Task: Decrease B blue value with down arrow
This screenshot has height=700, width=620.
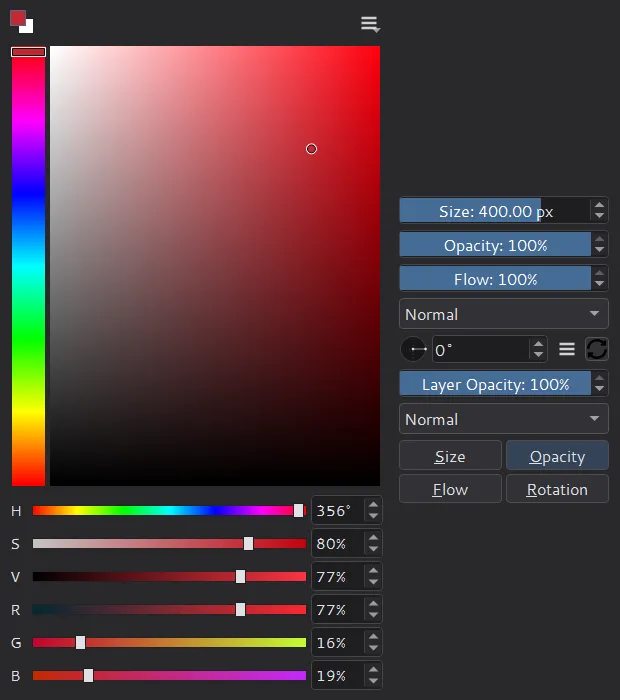Action: [373, 681]
